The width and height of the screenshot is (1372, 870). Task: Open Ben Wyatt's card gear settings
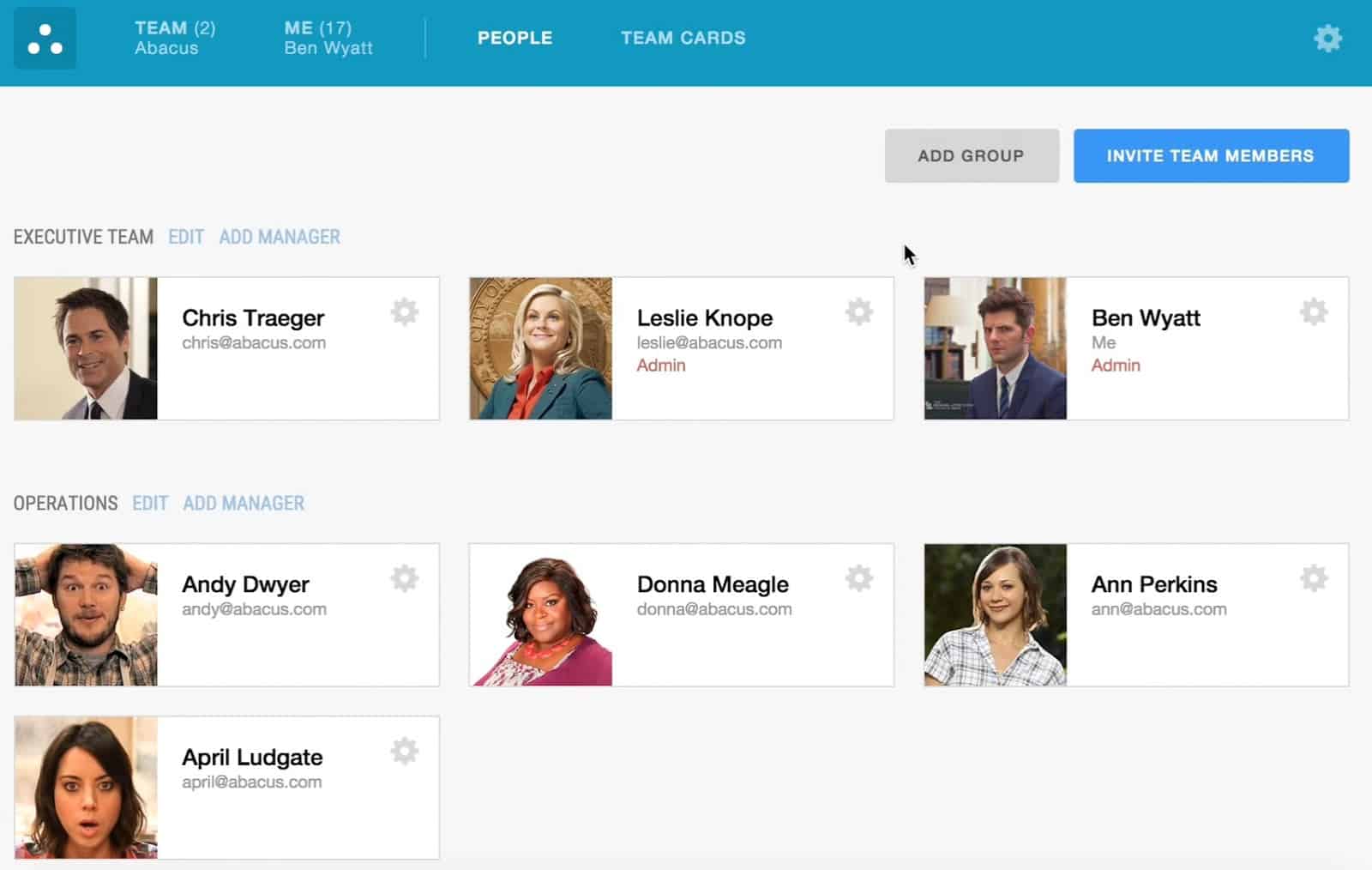point(1314,311)
